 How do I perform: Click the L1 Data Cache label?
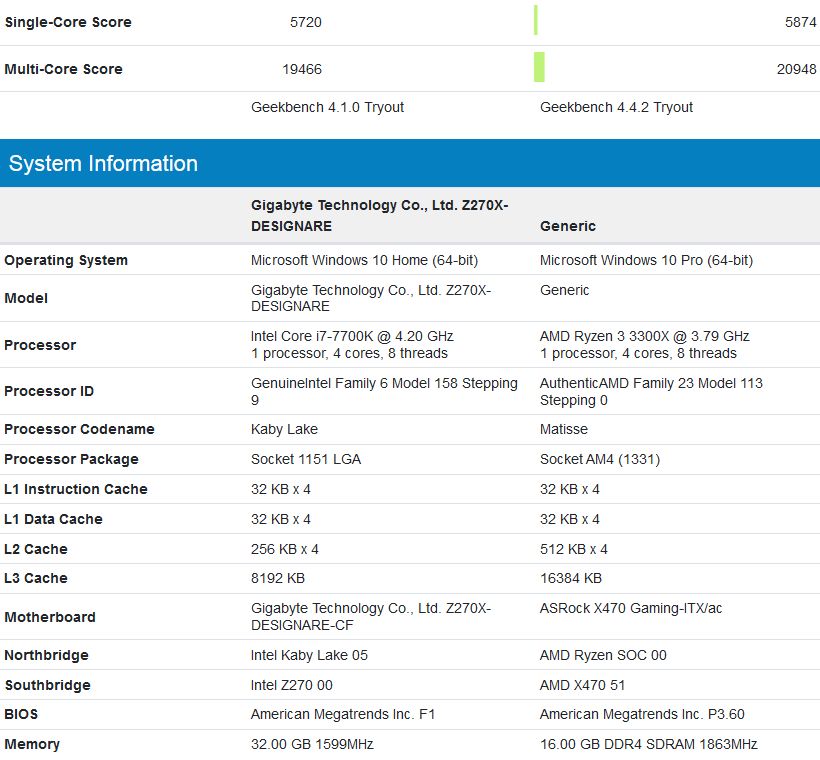coord(53,519)
